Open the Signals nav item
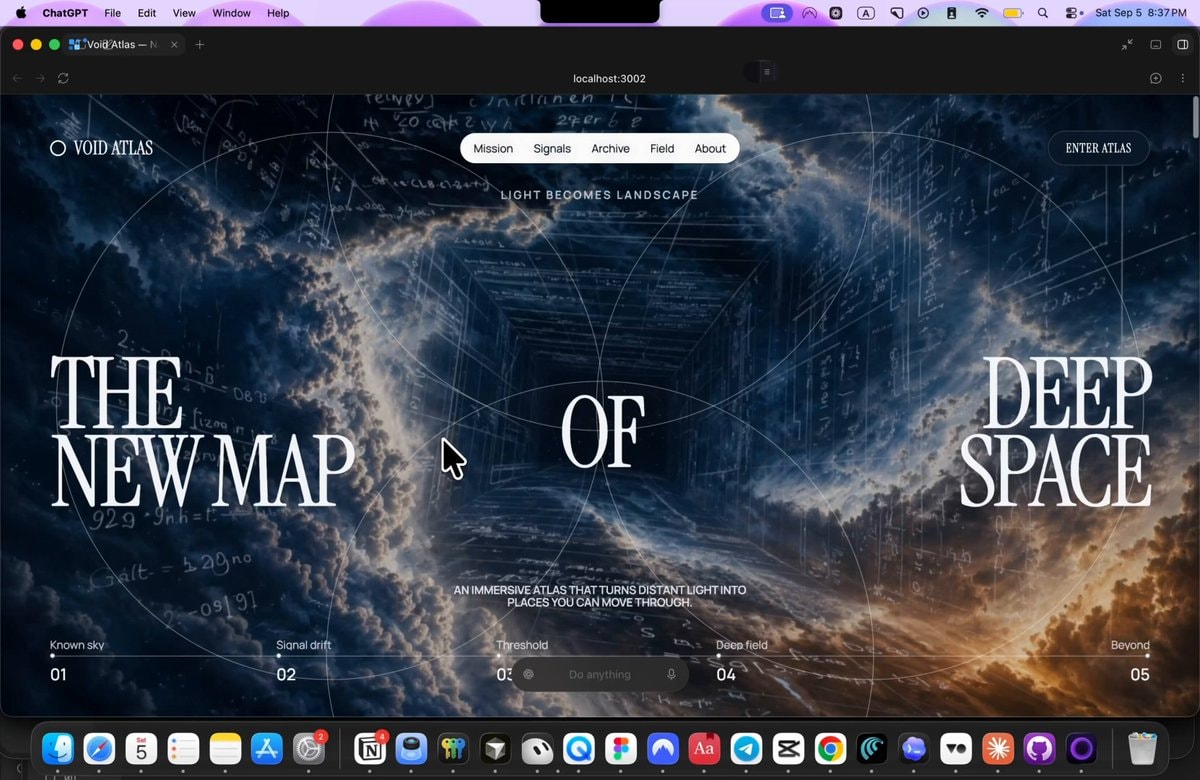 [x=552, y=149]
